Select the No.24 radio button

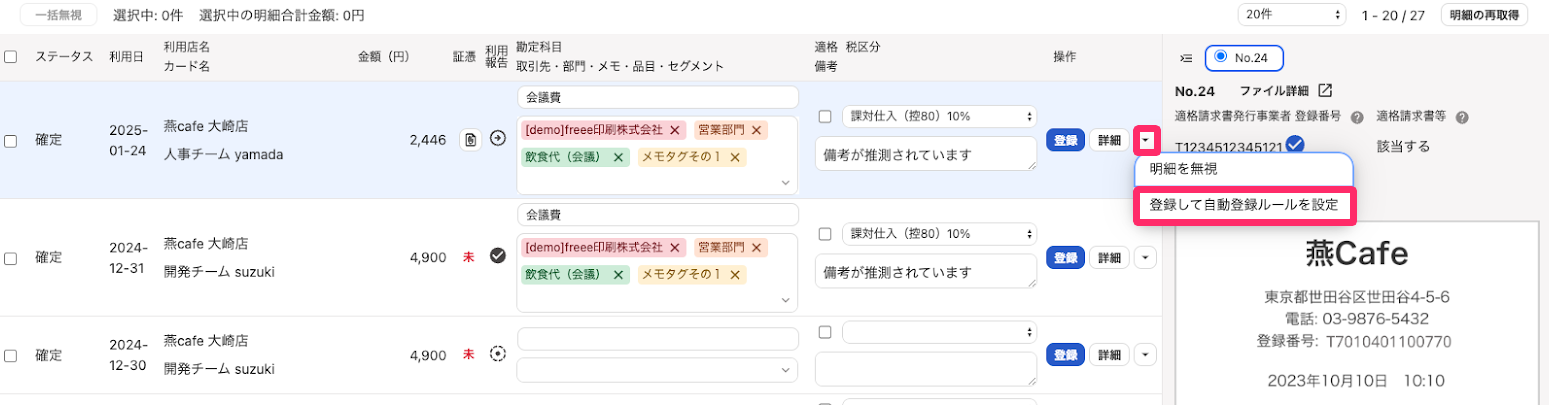(1221, 58)
